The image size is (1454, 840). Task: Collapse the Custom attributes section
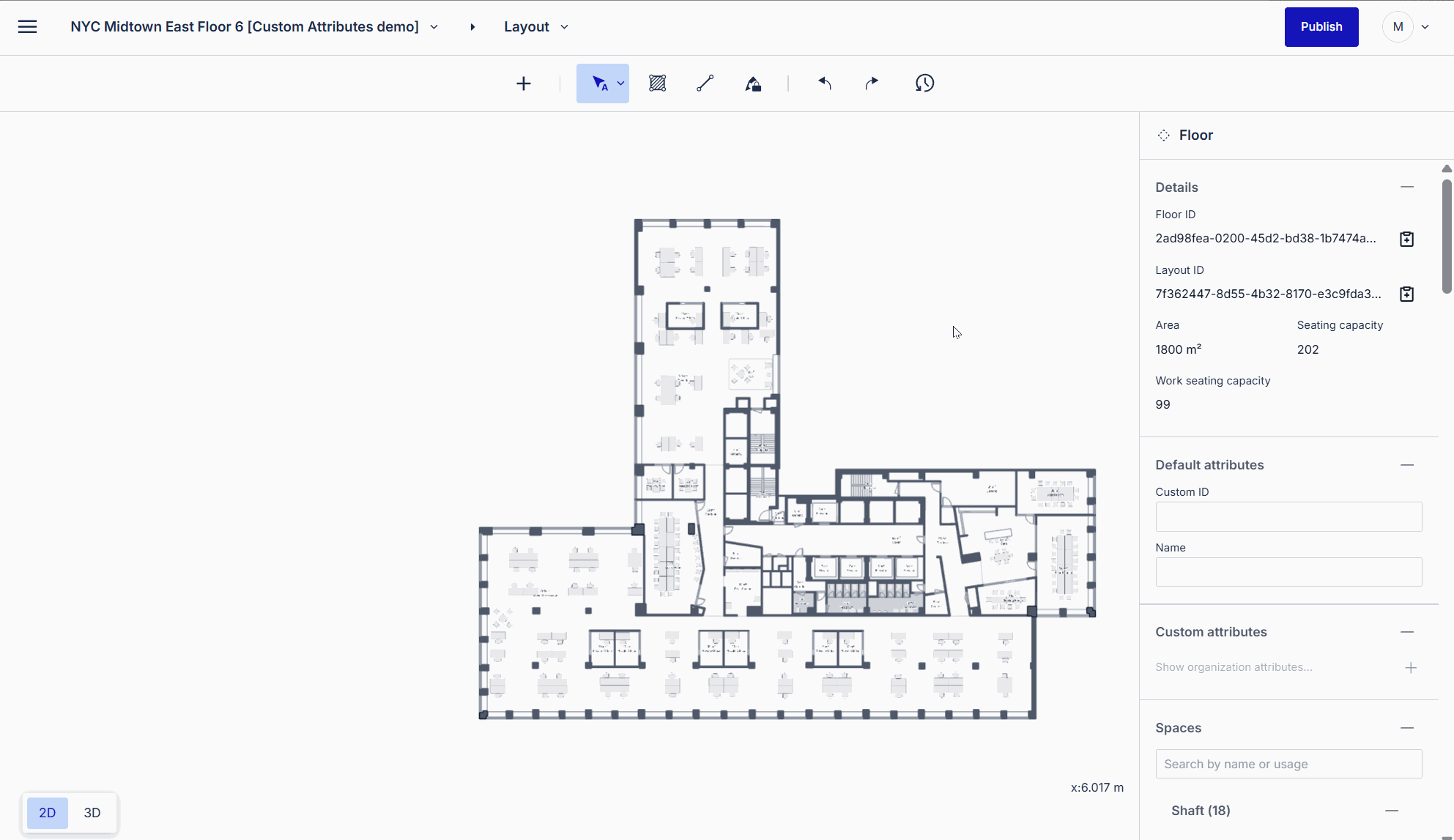tap(1407, 632)
